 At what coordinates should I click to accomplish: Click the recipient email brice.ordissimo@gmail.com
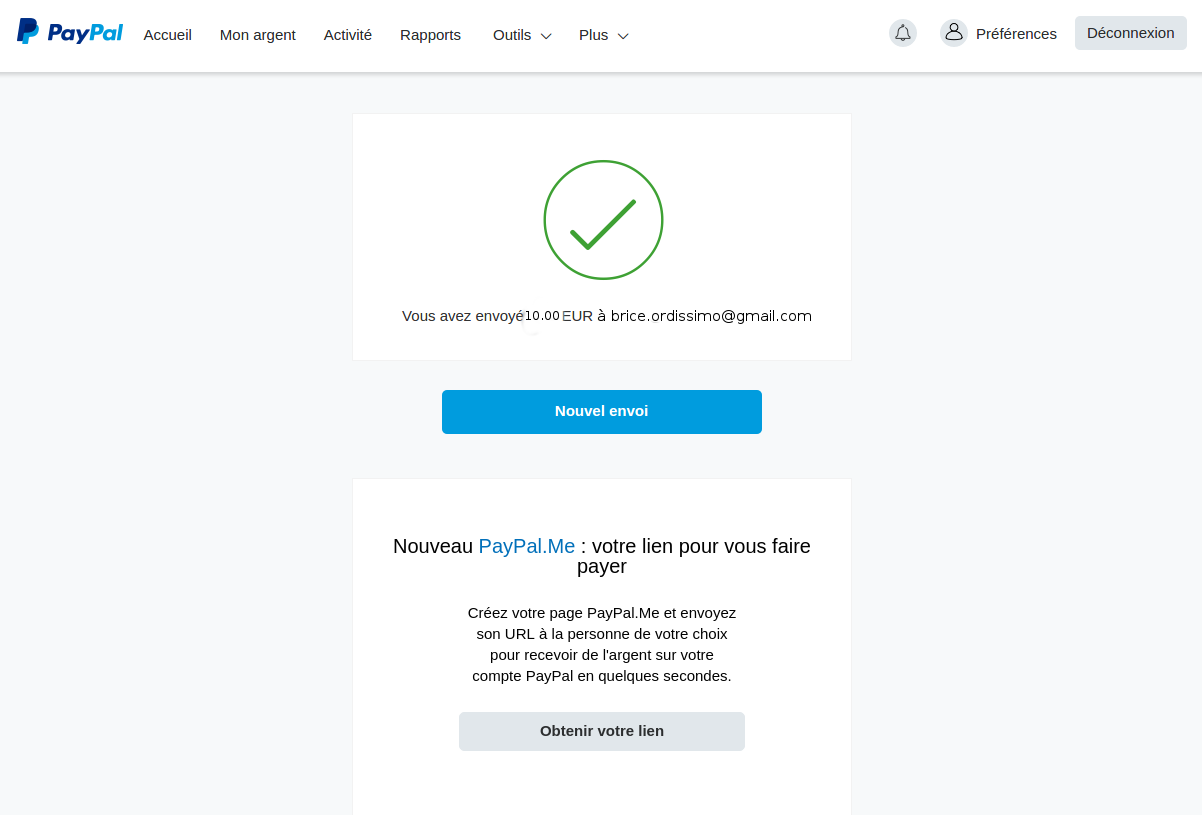pyautogui.click(x=711, y=316)
